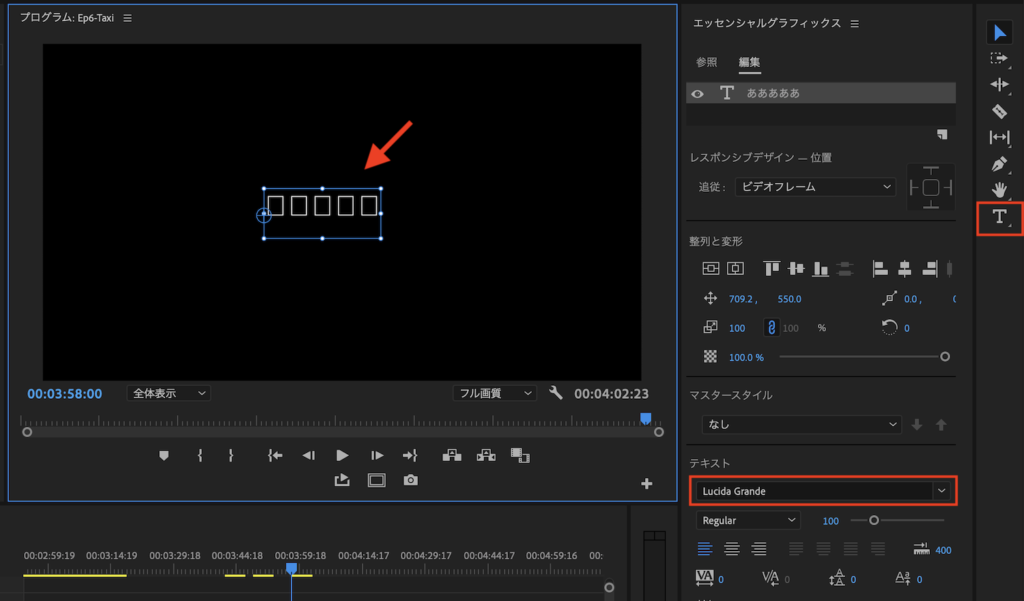Toggle visibility of the ああああああ text layer
Screen dimensions: 1024x601
point(696,93)
